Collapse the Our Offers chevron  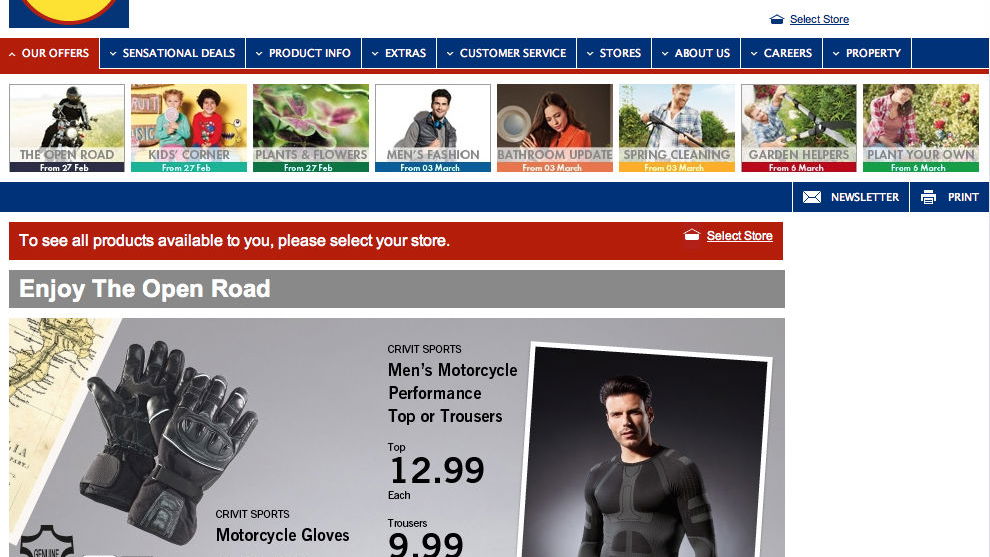[x=12, y=54]
